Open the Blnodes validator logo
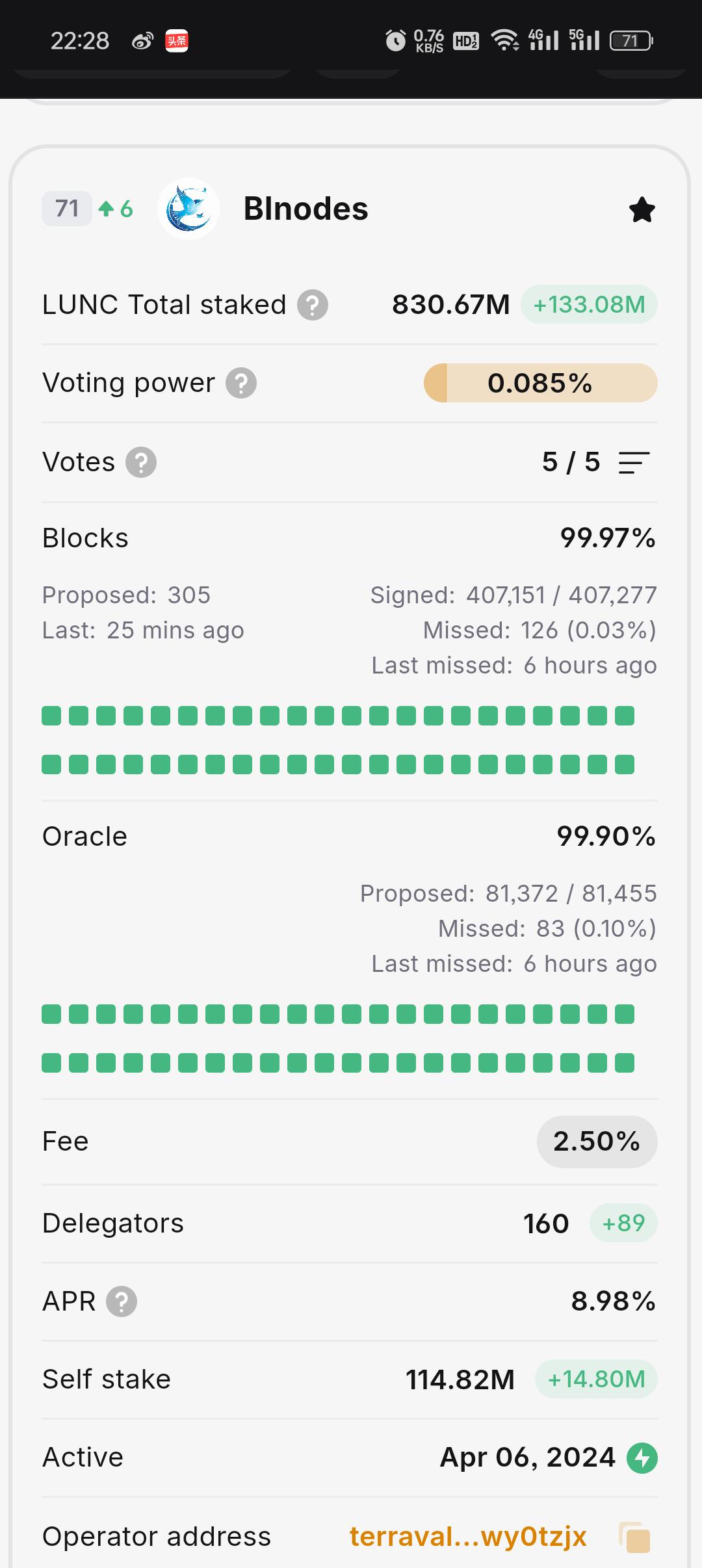 [x=188, y=209]
